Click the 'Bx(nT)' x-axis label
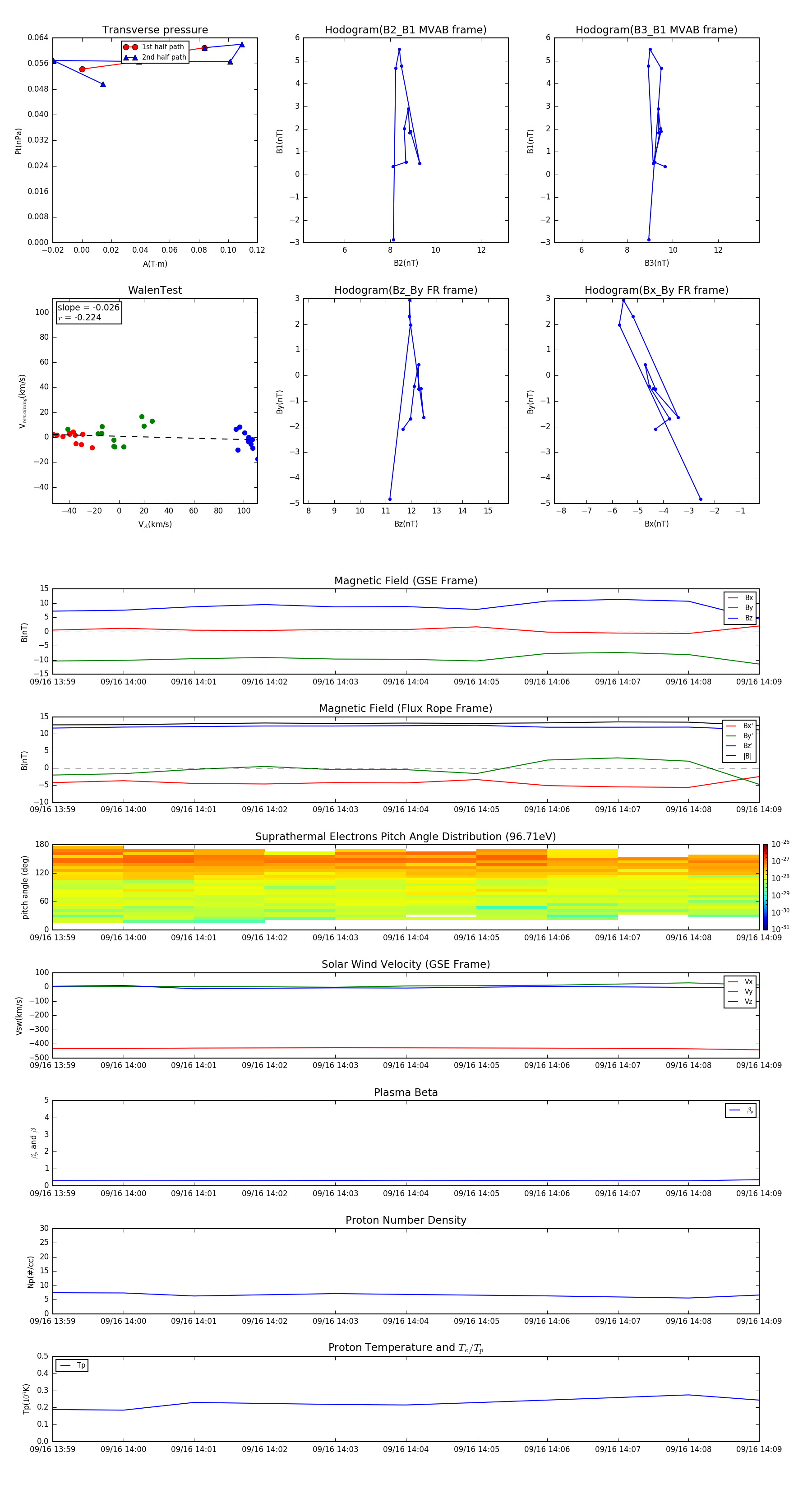This screenshot has height=1489, width=812. coord(656,524)
